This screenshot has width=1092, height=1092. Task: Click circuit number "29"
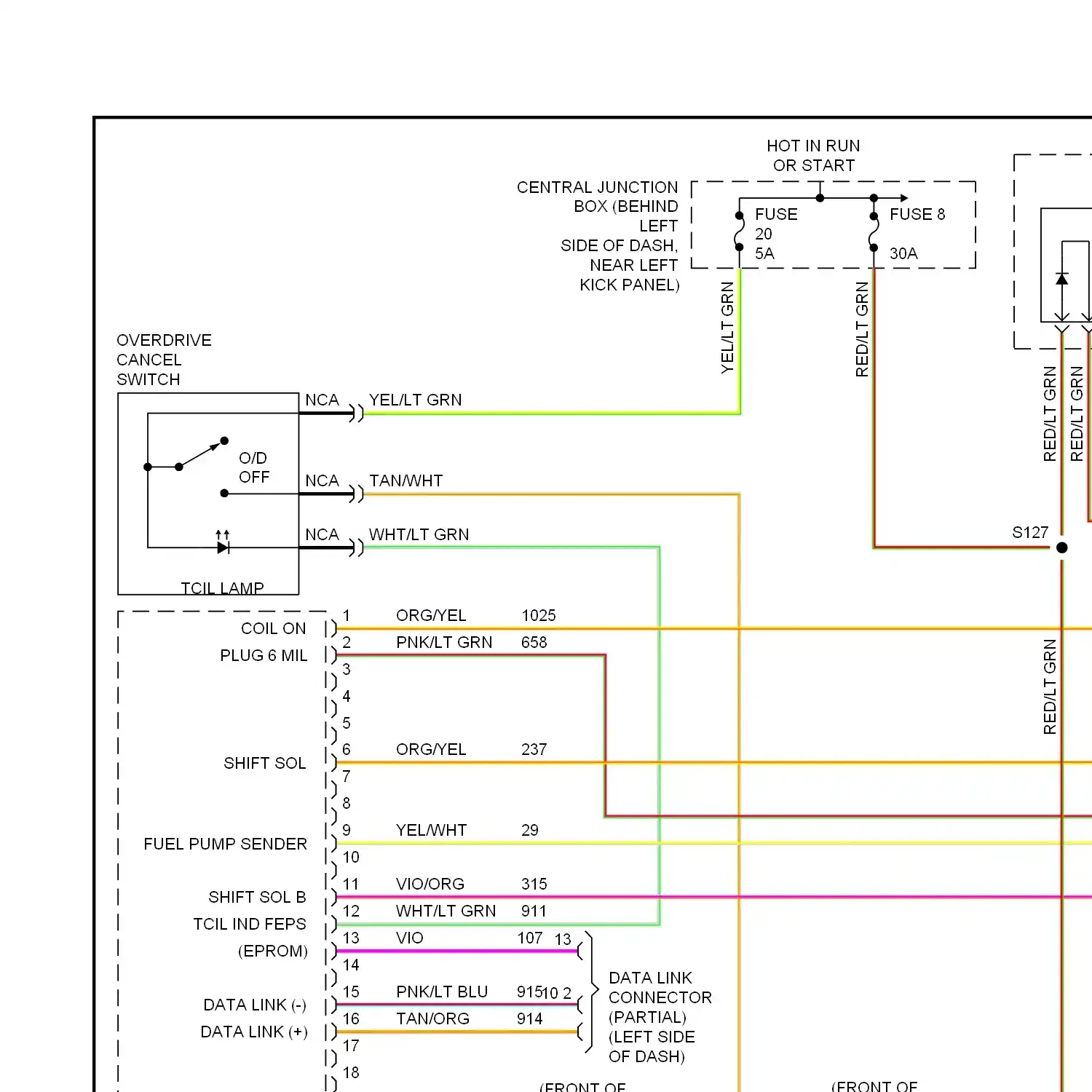point(530,830)
